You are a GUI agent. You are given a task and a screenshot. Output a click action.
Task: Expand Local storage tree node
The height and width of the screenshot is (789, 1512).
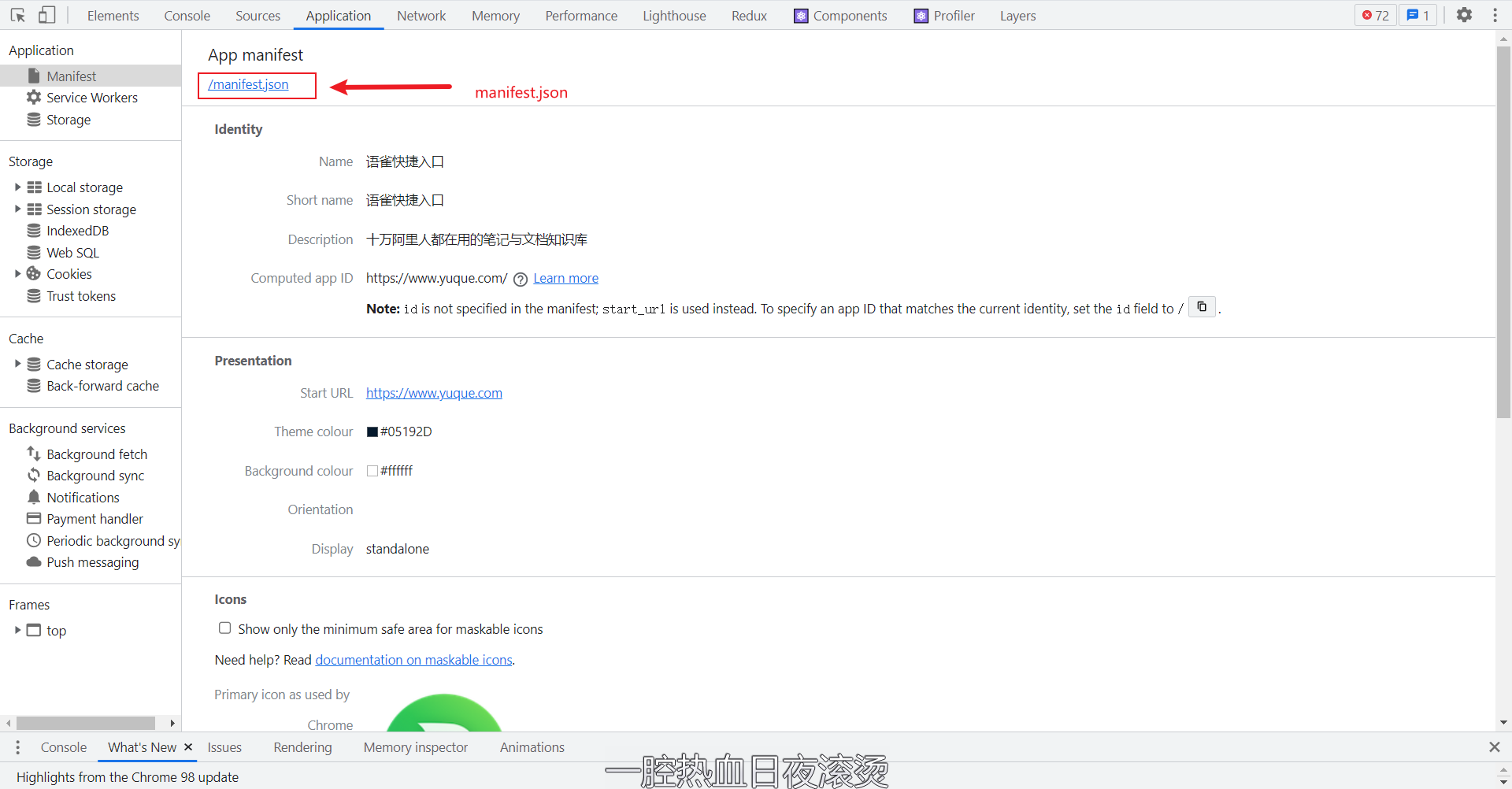(x=17, y=187)
